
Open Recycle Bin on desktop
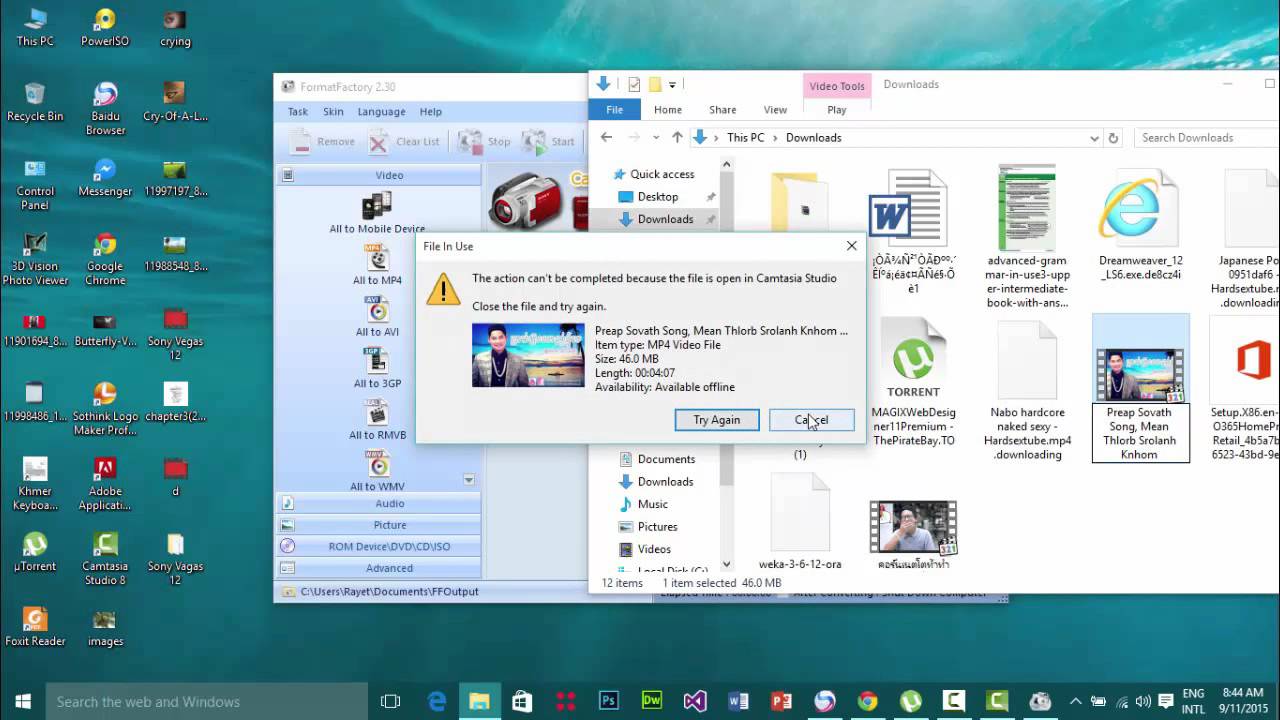(x=35, y=102)
